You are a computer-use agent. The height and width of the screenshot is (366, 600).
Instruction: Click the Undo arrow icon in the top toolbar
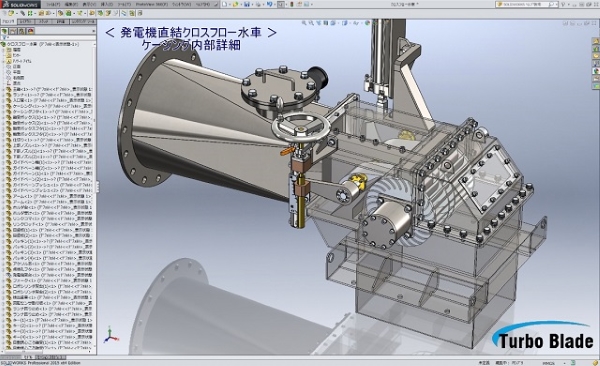(270, 4)
